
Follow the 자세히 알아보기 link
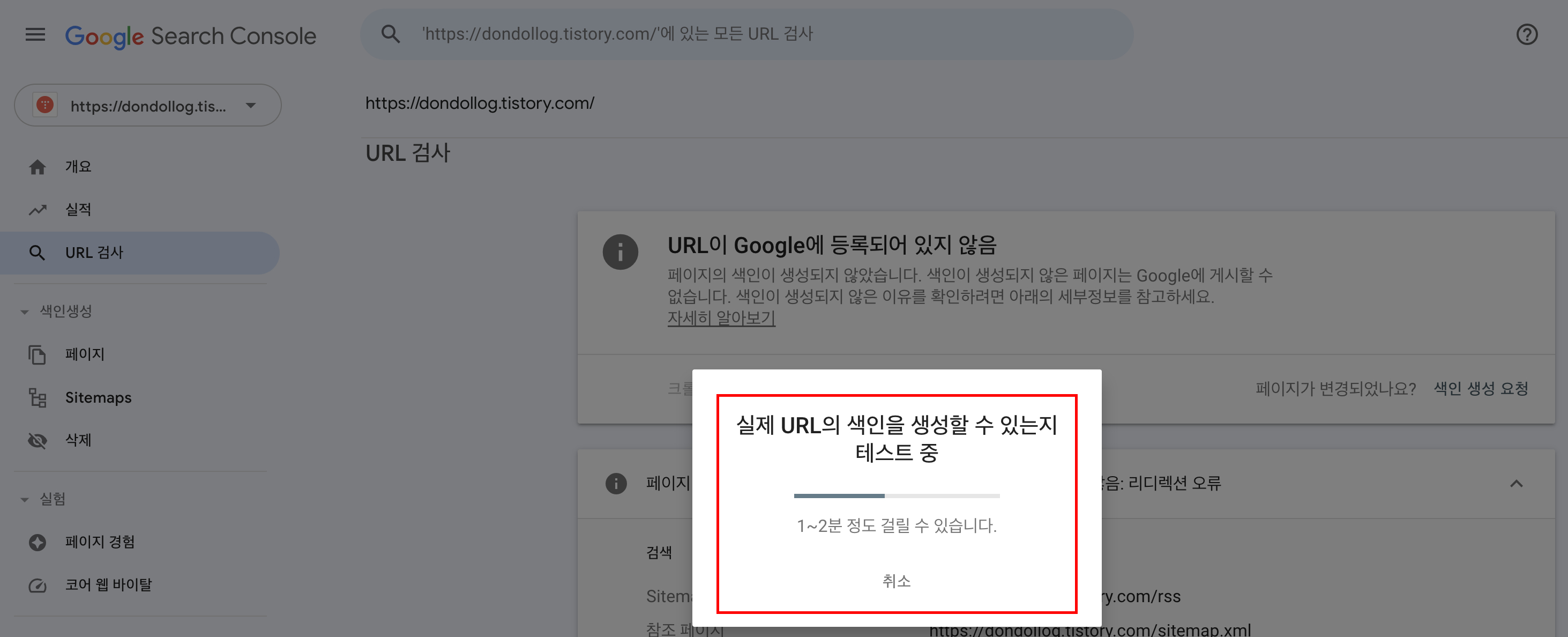click(x=721, y=318)
